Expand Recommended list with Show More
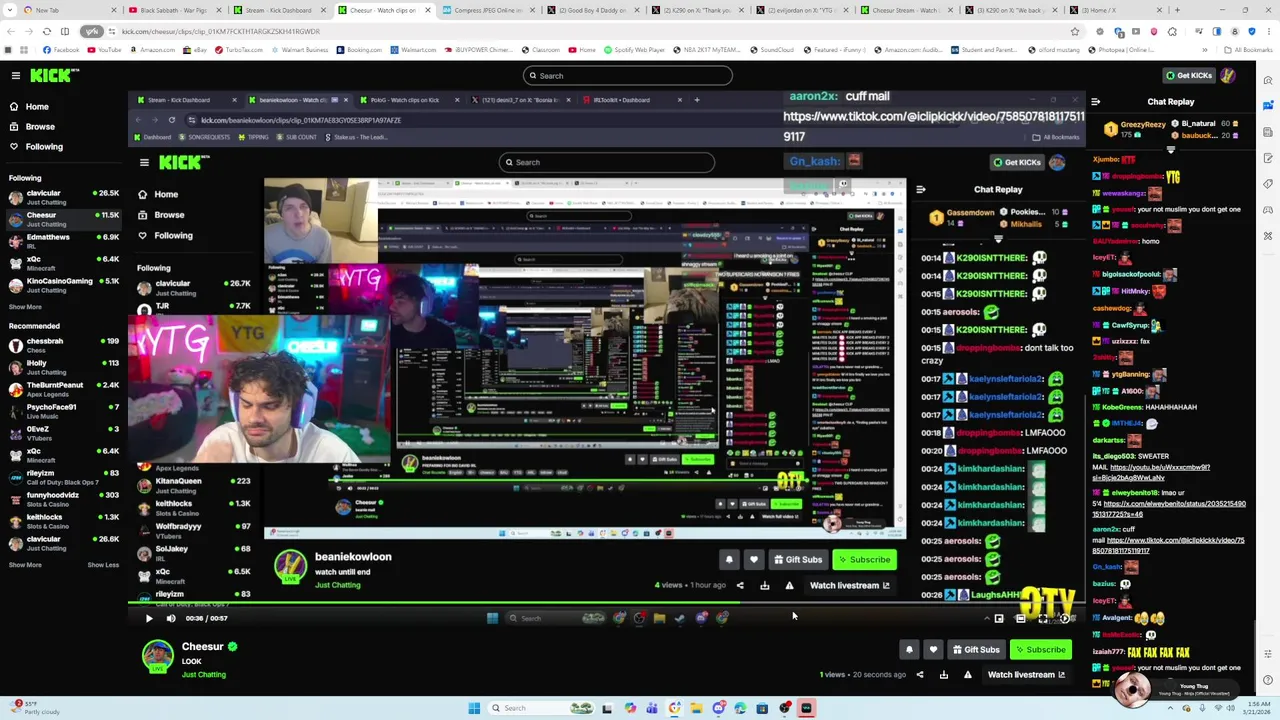 point(25,565)
